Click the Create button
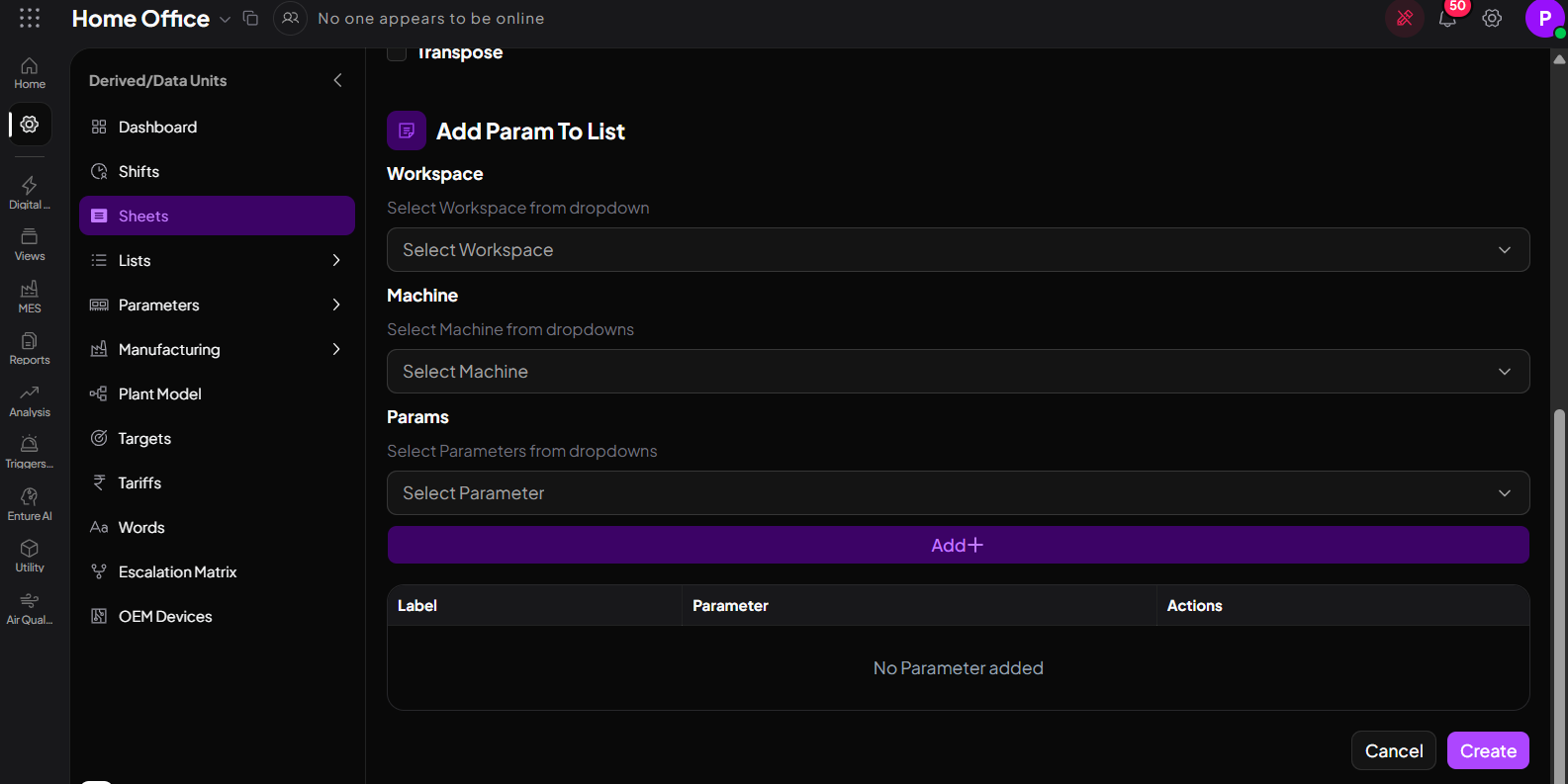Viewport: 1568px width, 784px height. point(1488,750)
